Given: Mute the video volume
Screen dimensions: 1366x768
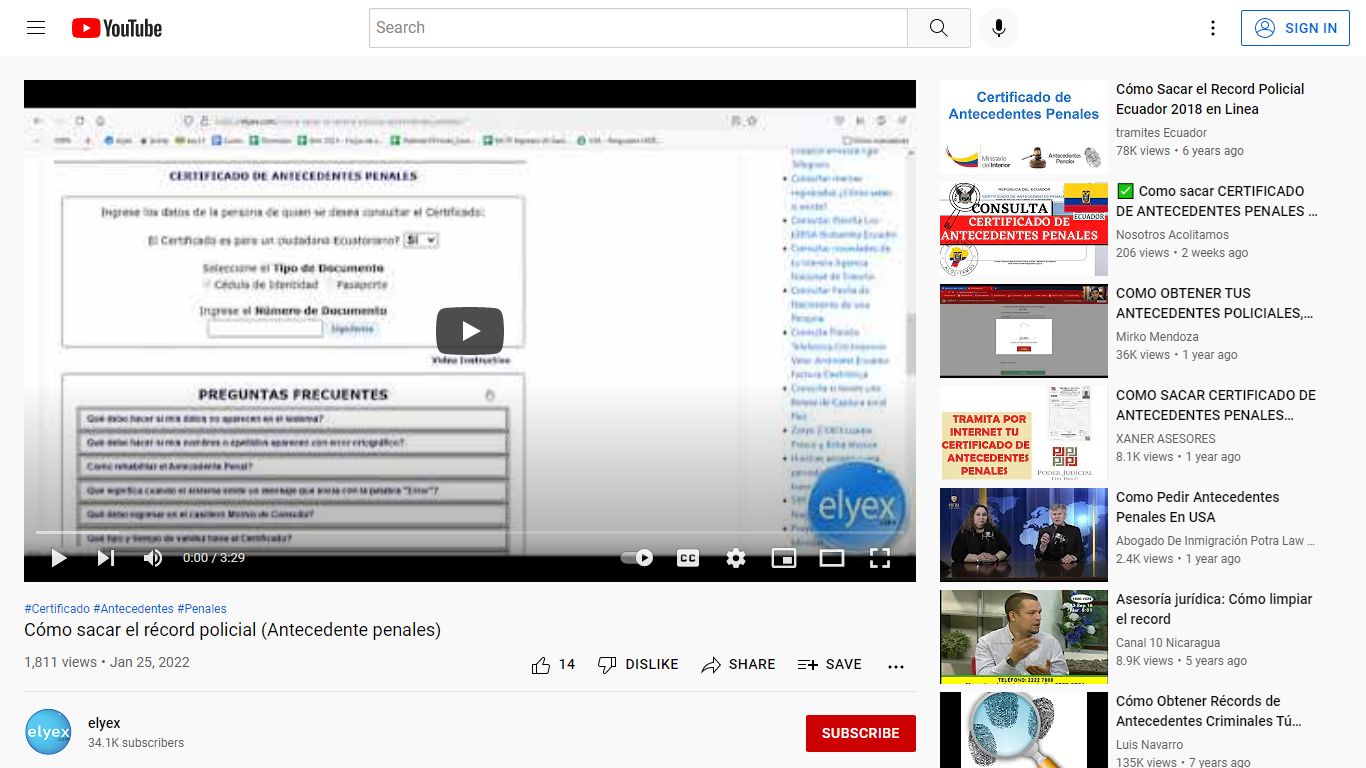Looking at the screenshot, I should [152, 558].
